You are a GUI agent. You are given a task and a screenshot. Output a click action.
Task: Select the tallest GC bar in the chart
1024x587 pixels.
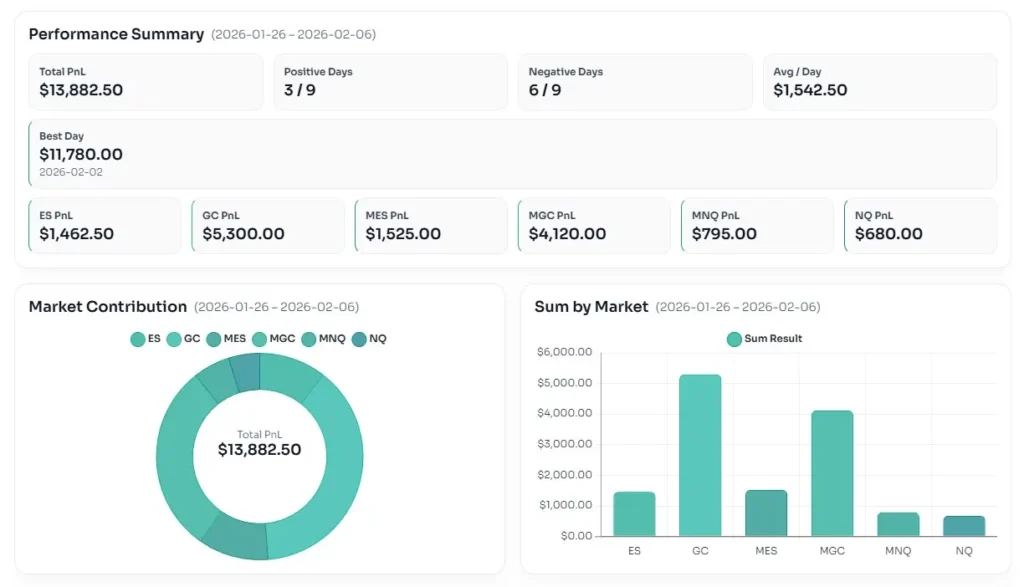pos(700,455)
